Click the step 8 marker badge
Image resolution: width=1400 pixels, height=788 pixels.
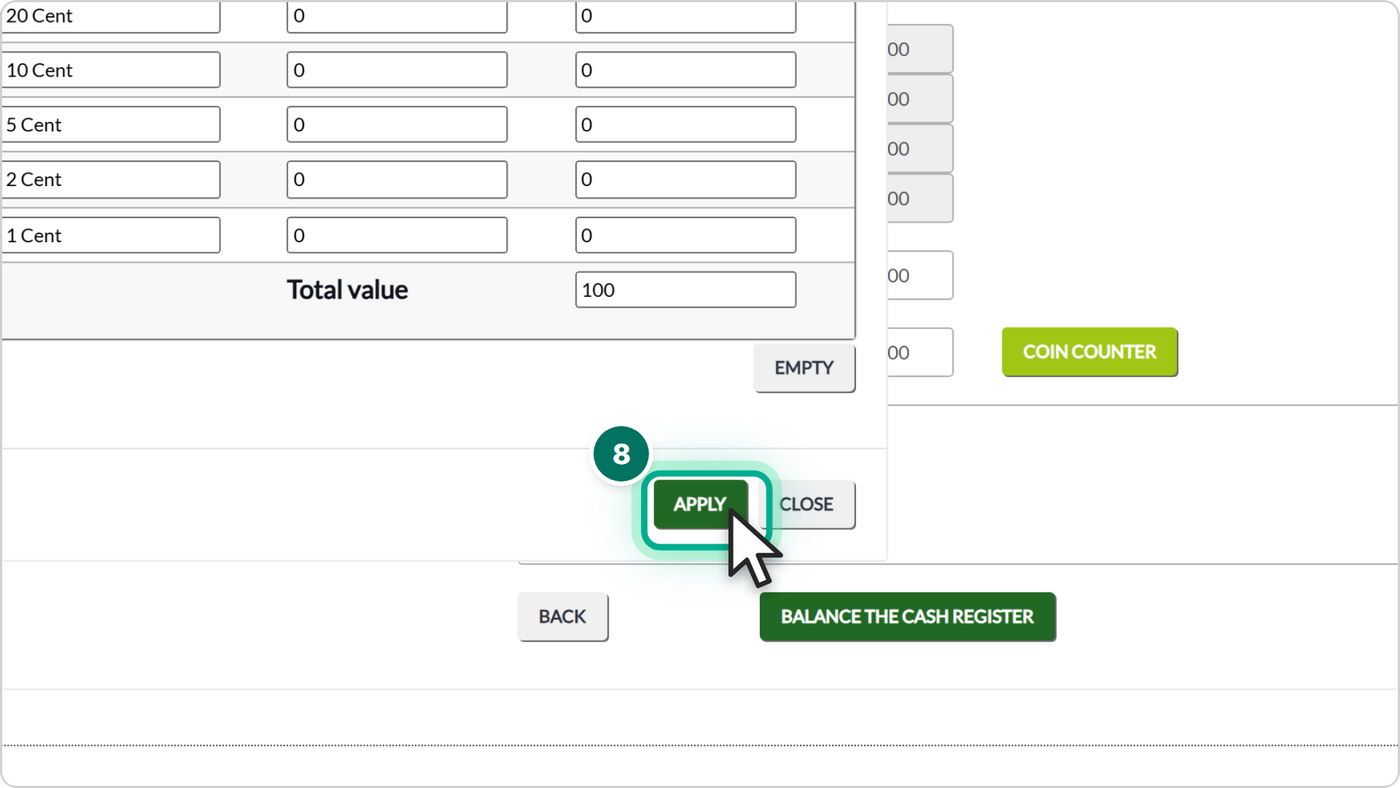pyautogui.click(x=621, y=454)
